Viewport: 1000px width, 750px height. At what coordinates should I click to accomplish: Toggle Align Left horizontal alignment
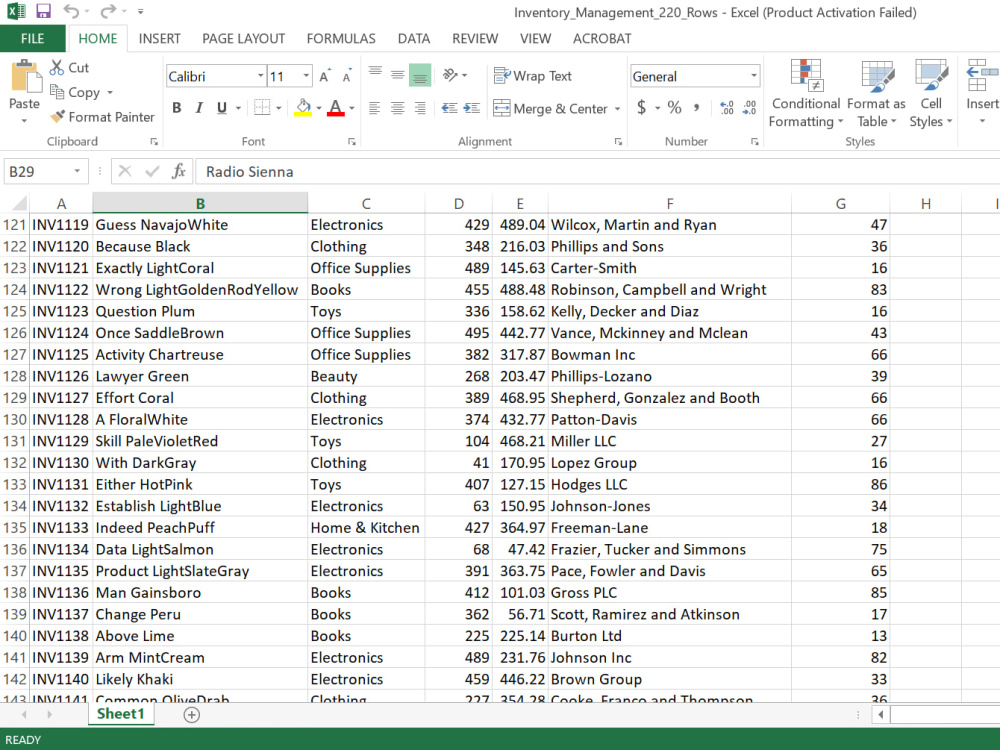(x=375, y=108)
